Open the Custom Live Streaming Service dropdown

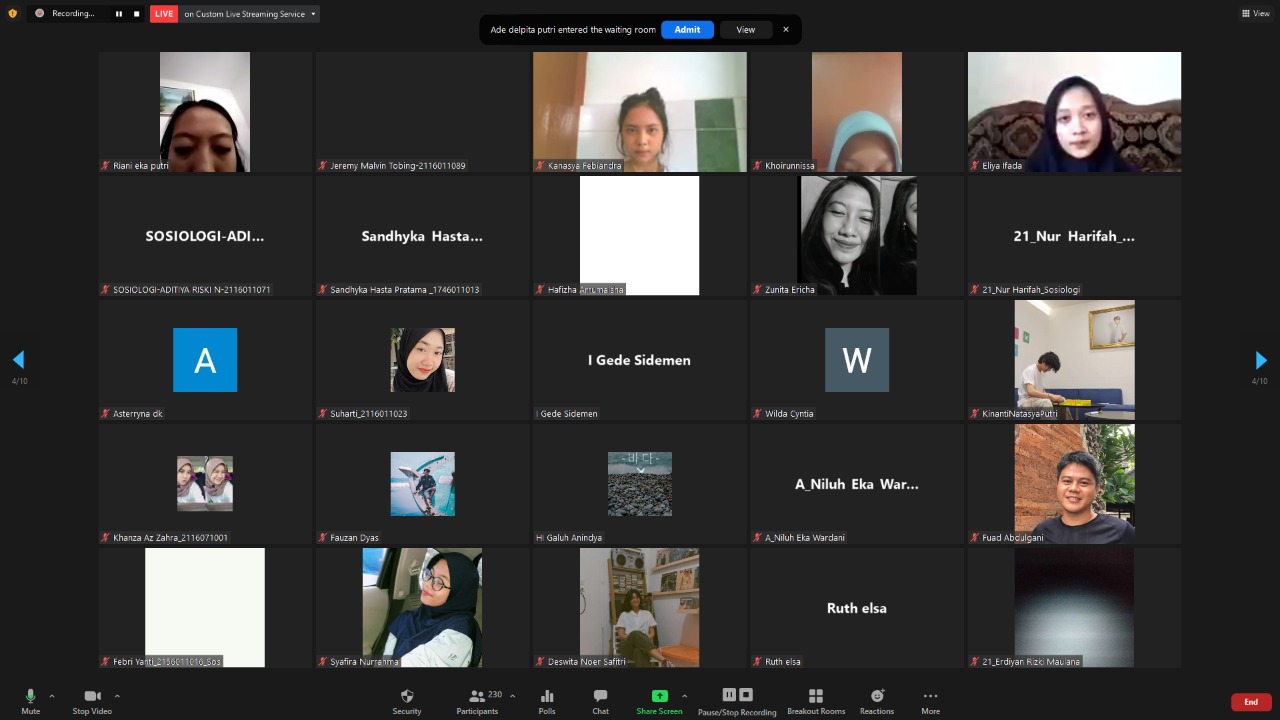[314, 14]
